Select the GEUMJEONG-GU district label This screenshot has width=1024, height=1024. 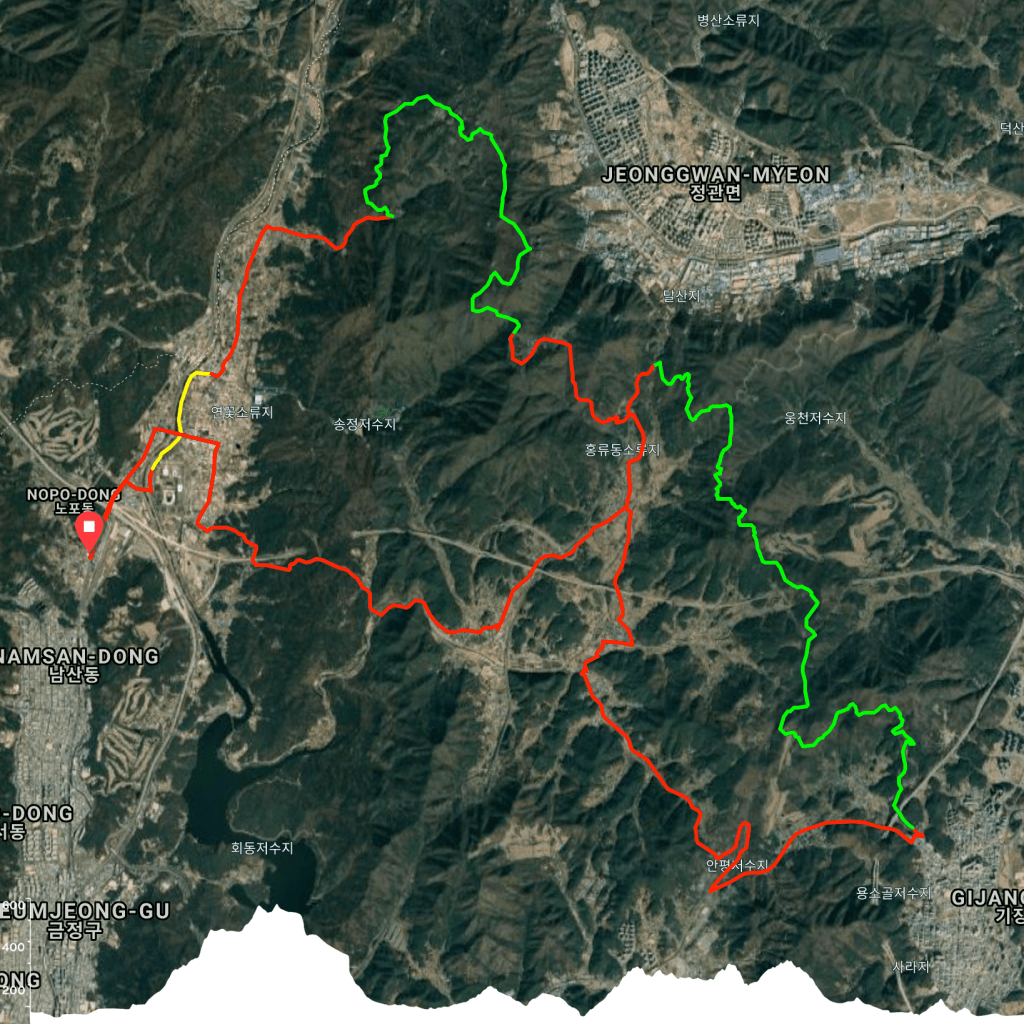tap(85, 911)
